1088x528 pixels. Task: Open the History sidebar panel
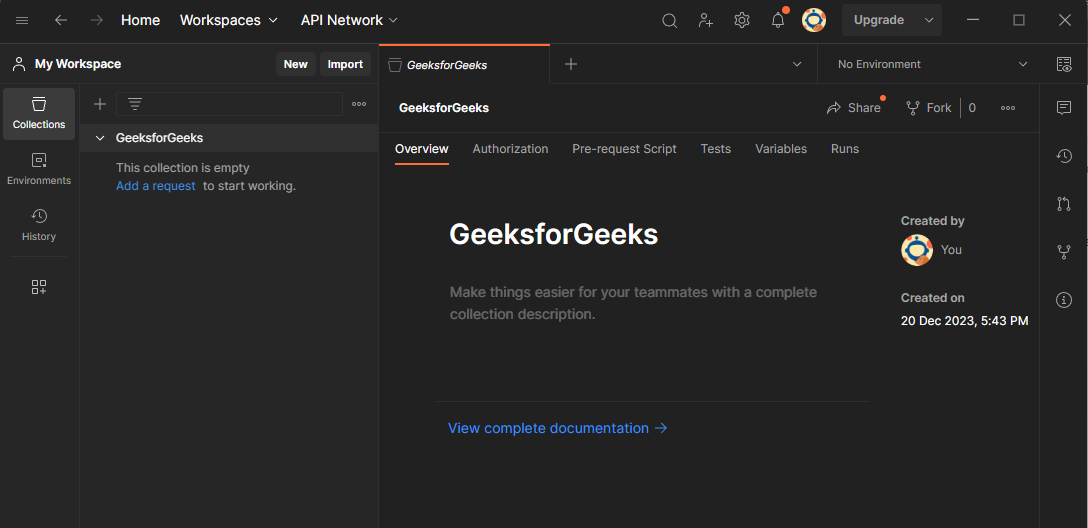tap(39, 225)
